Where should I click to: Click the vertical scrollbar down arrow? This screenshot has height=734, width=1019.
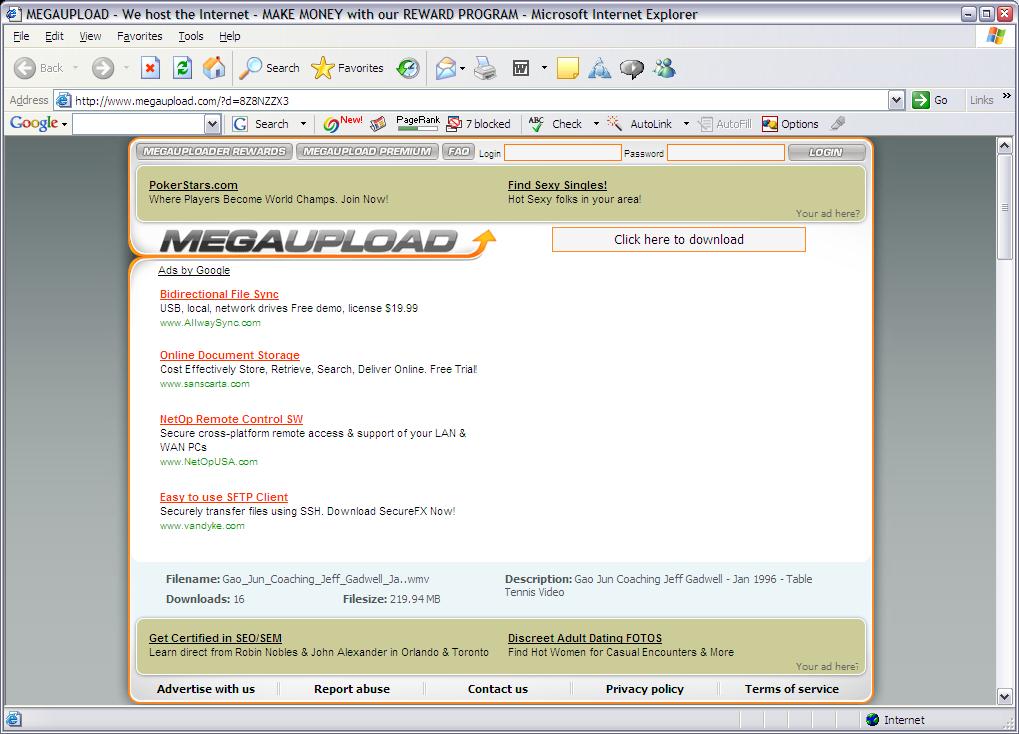[x=1005, y=697]
